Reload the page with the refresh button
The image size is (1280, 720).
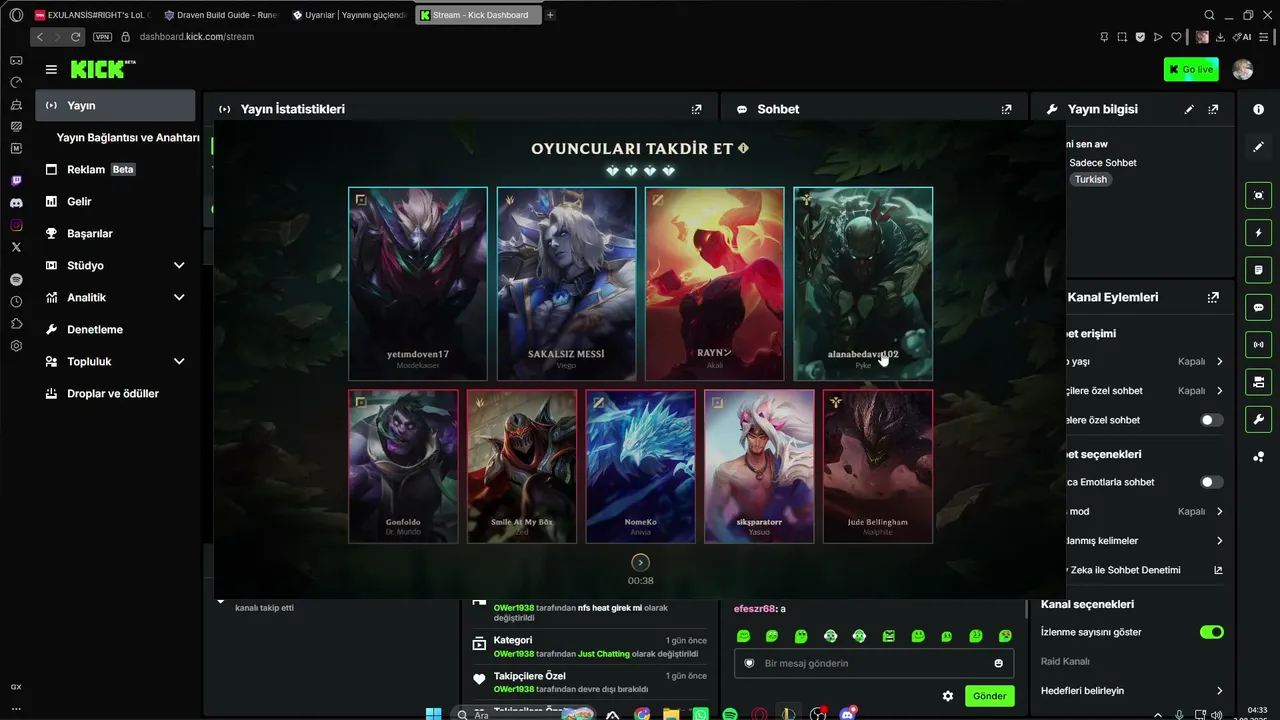(75, 37)
